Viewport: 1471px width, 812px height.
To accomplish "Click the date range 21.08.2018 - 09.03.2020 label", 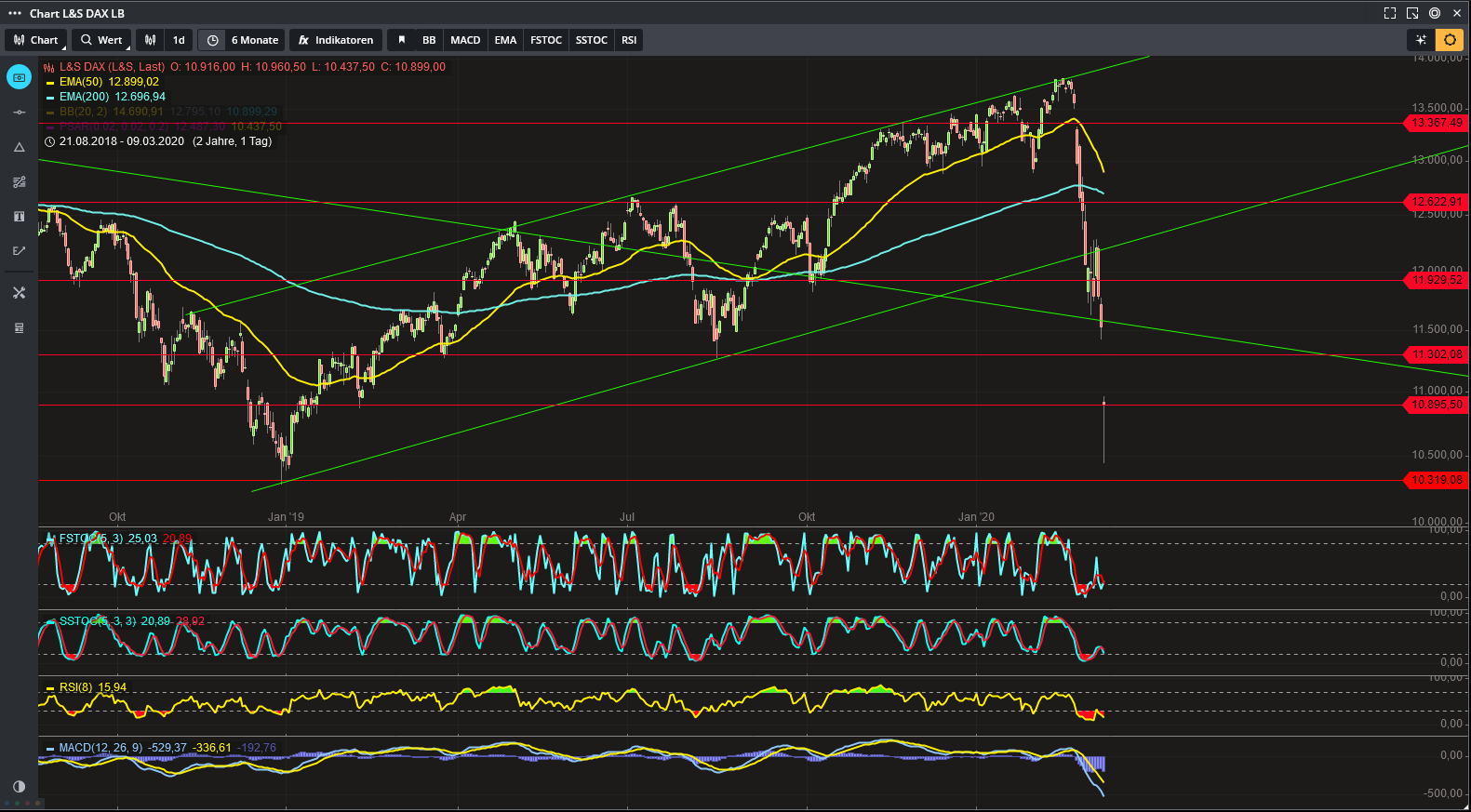I will (x=122, y=141).
